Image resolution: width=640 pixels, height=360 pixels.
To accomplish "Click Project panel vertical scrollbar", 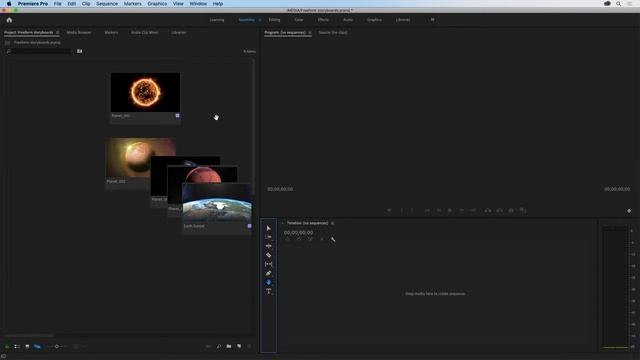I will point(253,127).
